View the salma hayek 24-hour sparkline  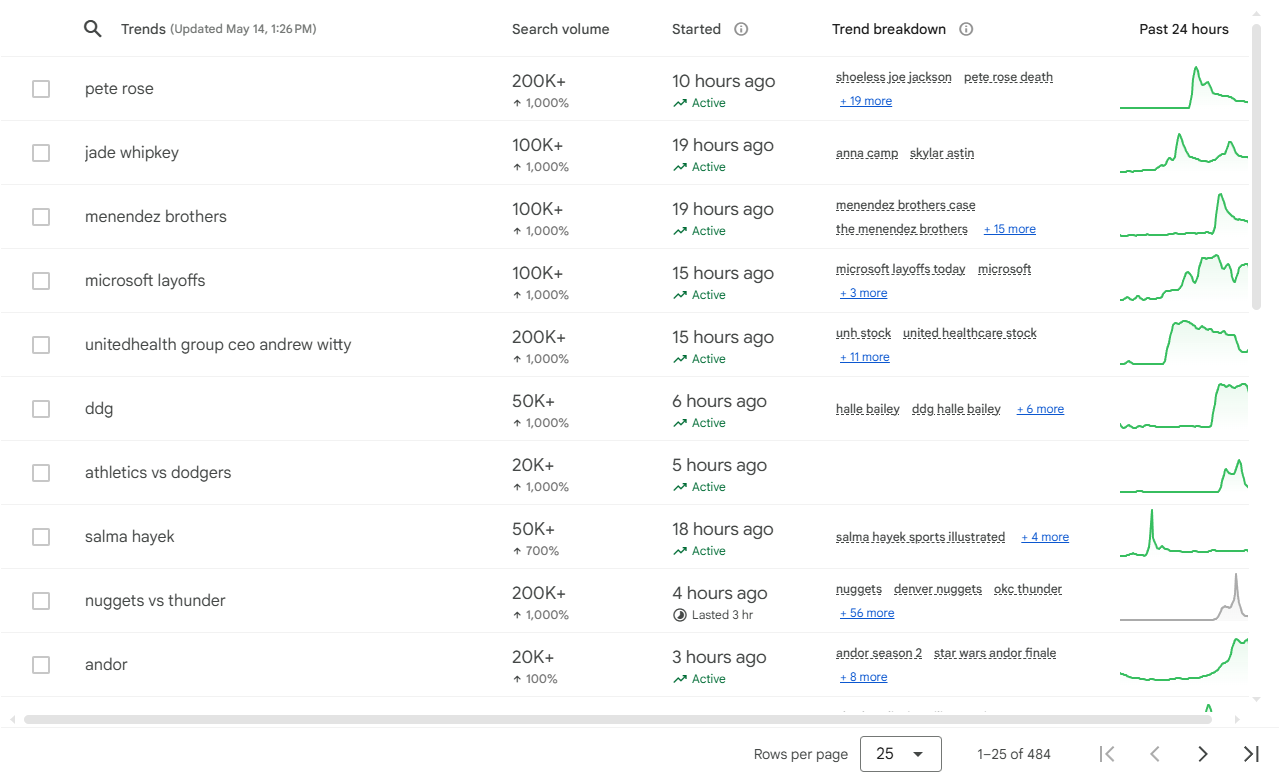1184,533
